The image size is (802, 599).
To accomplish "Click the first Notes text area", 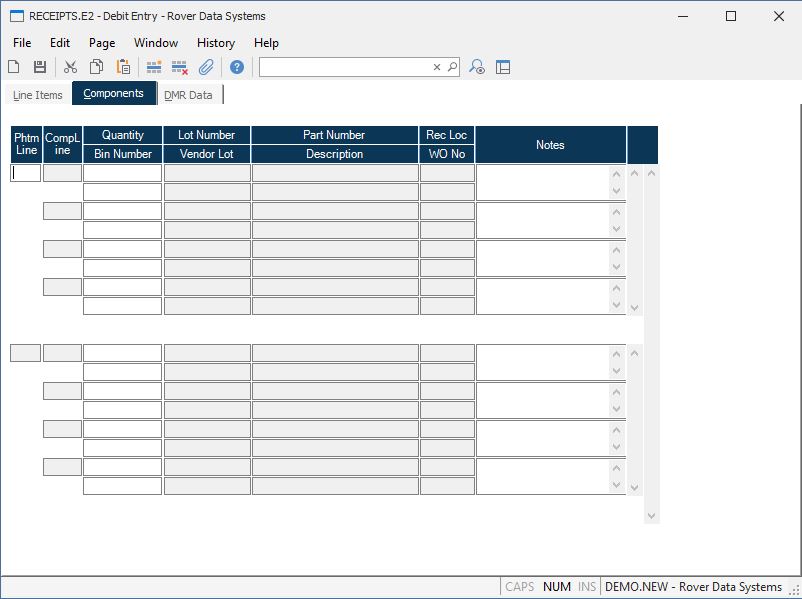I will tap(543, 182).
